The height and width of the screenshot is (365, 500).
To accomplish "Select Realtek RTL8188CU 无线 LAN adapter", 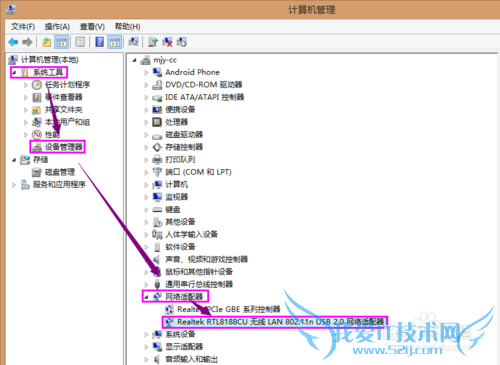I will 280,322.
